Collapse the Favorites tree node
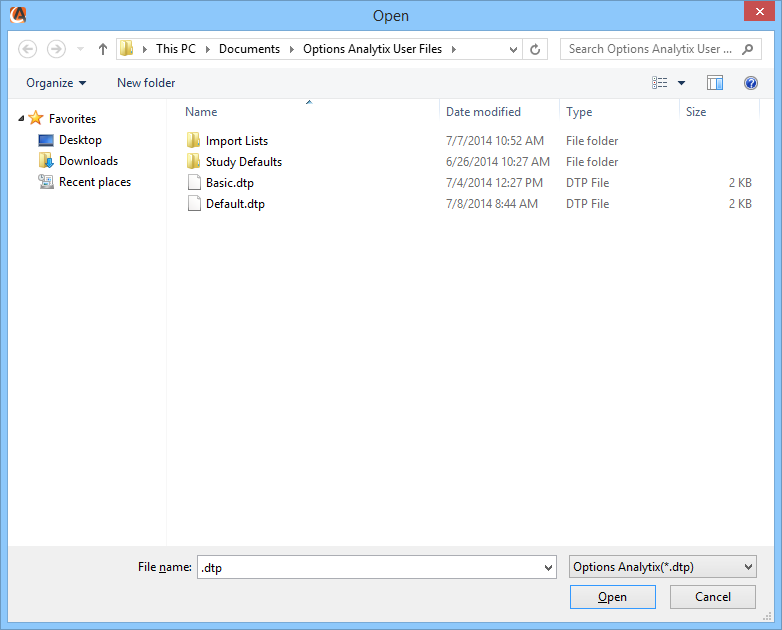 click(x=21, y=118)
